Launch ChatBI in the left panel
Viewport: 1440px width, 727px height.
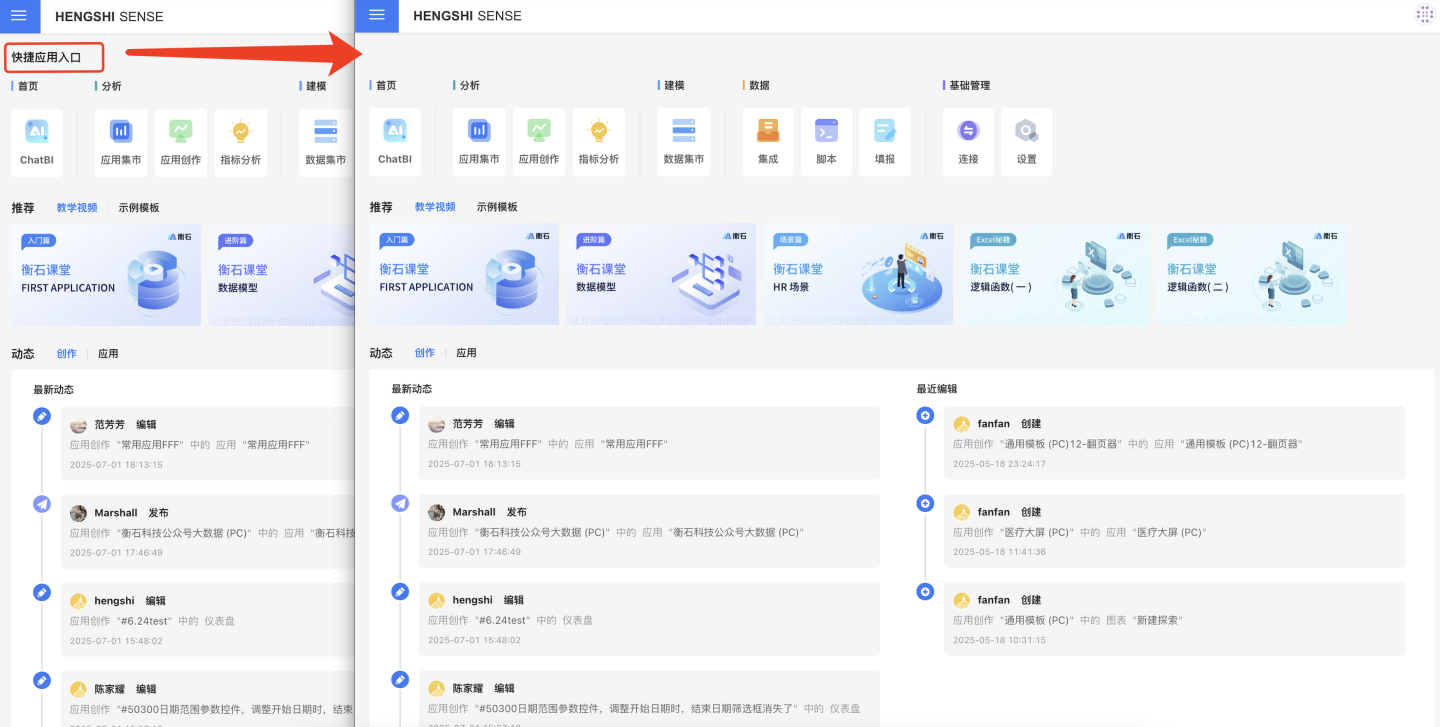click(37, 141)
